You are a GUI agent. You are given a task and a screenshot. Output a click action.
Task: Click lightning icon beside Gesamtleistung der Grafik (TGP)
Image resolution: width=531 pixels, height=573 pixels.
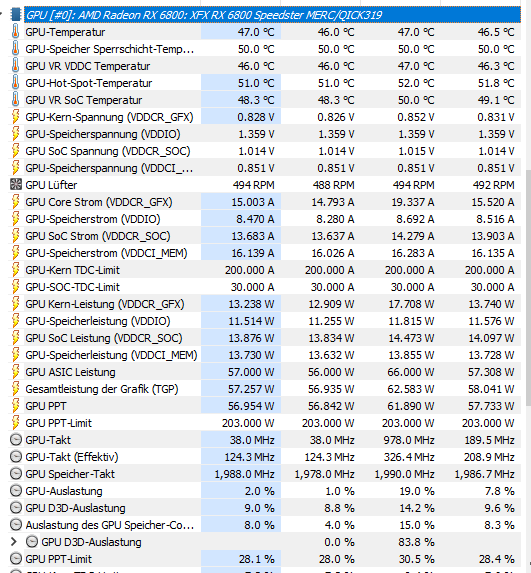pos(15,389)
